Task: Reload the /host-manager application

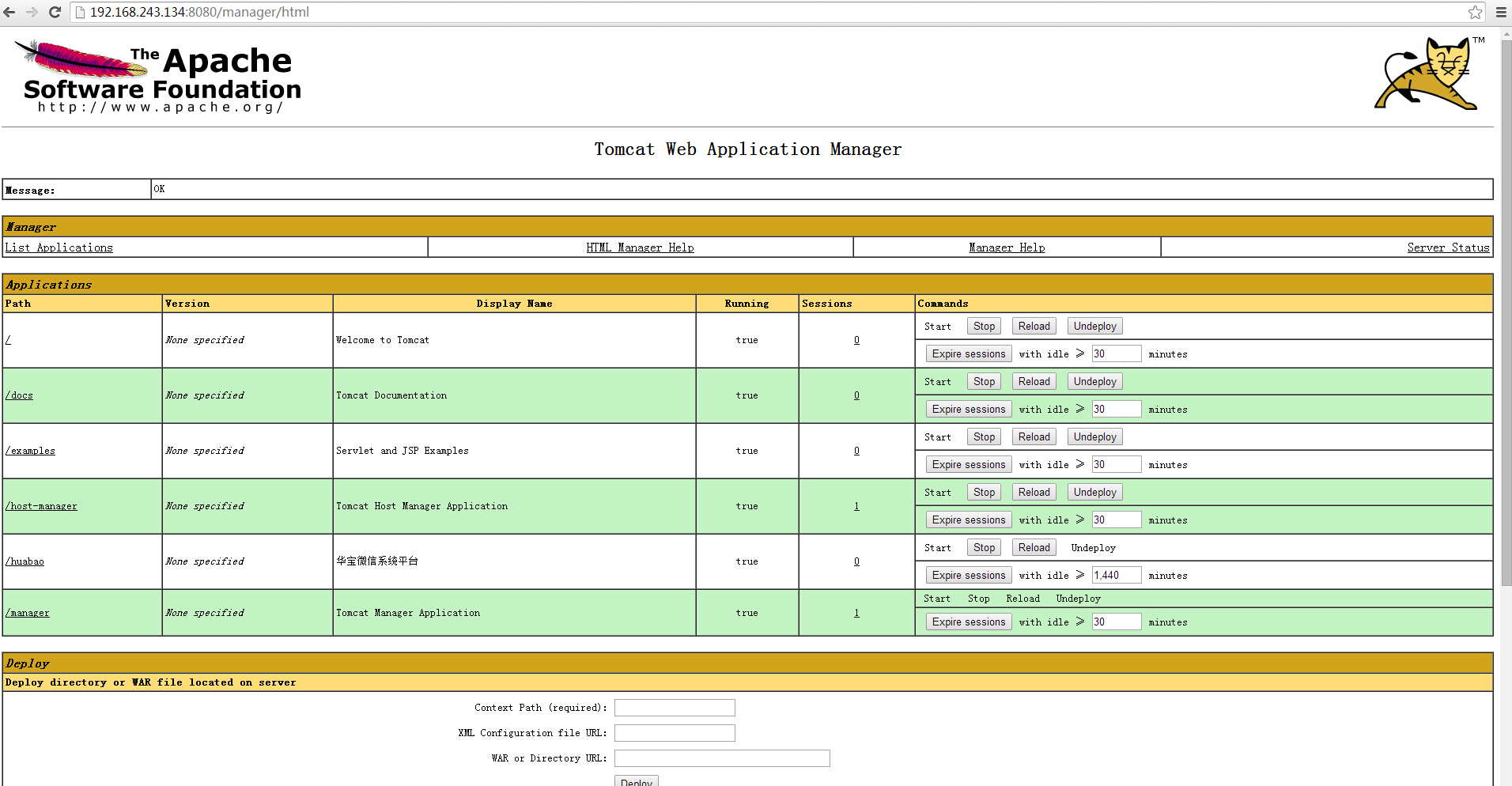Action: [1034, 492]
